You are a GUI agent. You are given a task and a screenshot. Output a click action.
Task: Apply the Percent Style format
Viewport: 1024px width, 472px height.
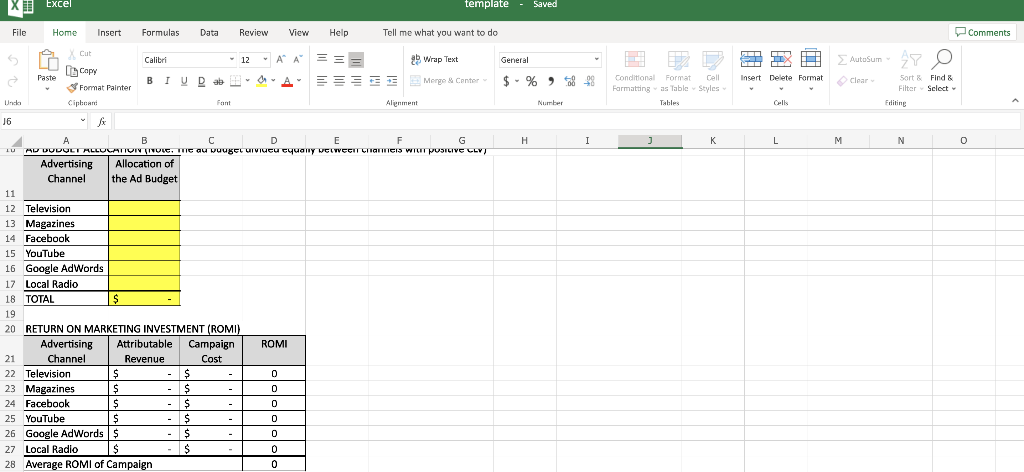(532, 81)
